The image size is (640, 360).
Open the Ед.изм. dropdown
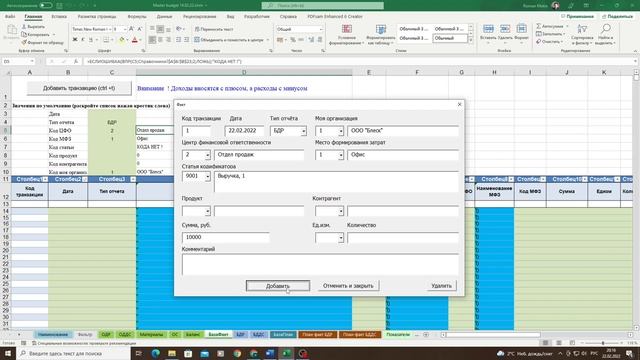(x=340, y=238)
